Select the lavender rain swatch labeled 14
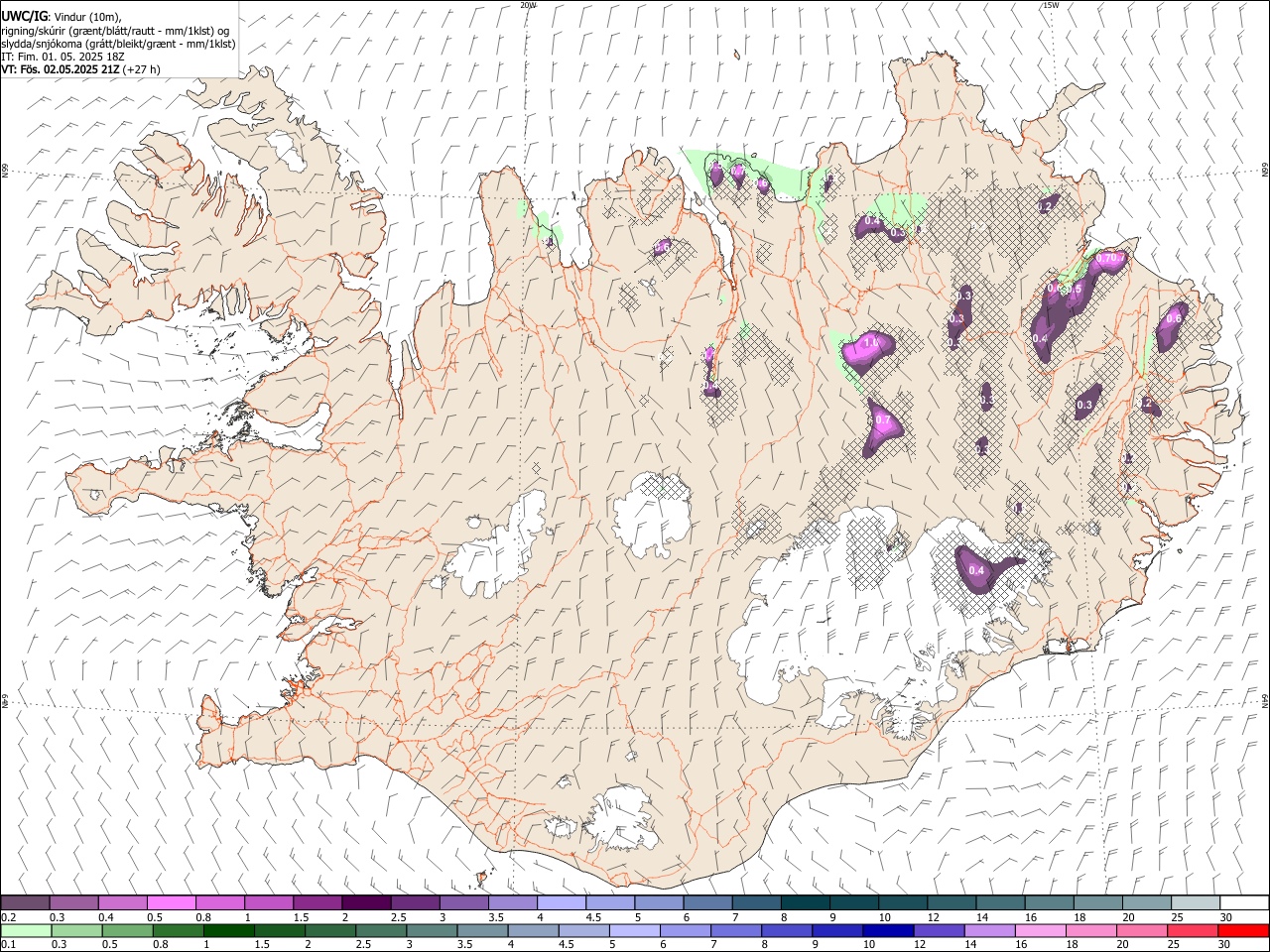The height and width of the screenshot is (952, 1270). (989, 930)
